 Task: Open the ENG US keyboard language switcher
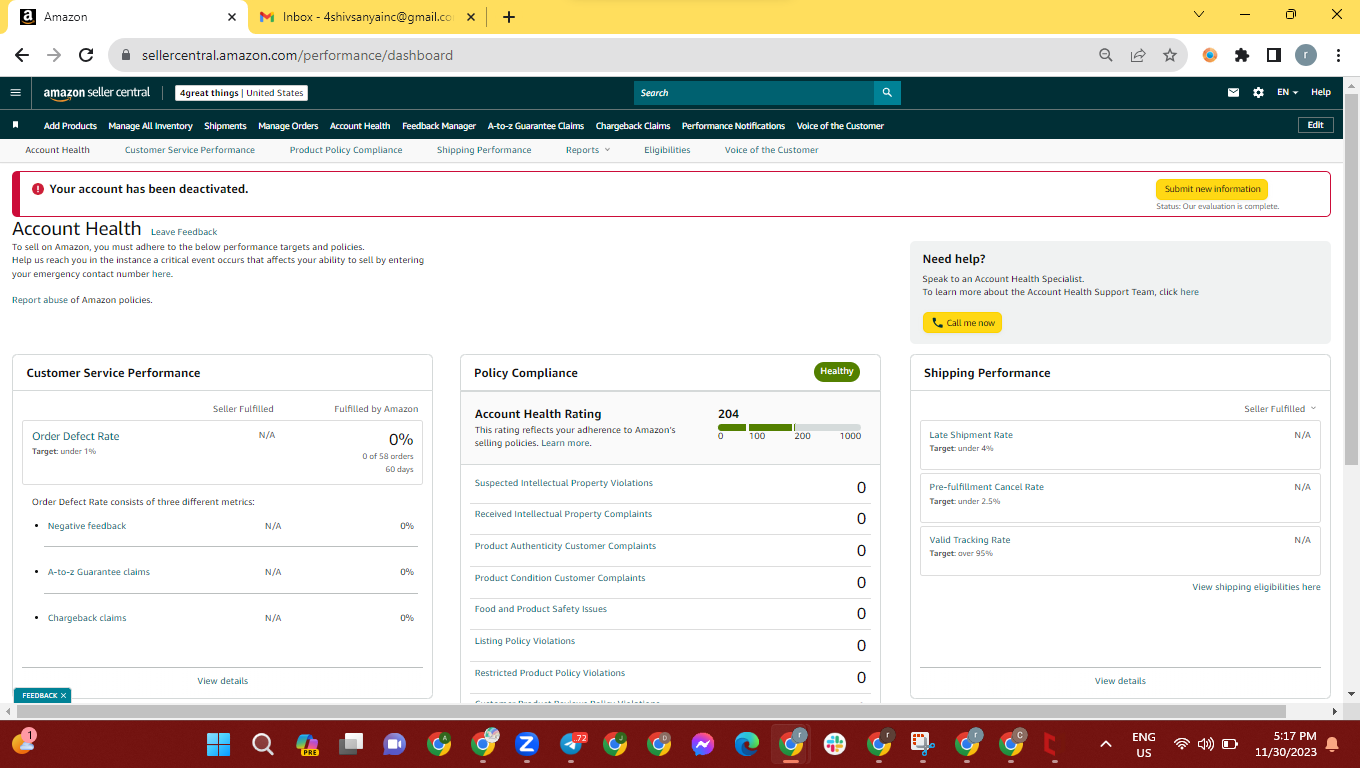coord(1144,744)
